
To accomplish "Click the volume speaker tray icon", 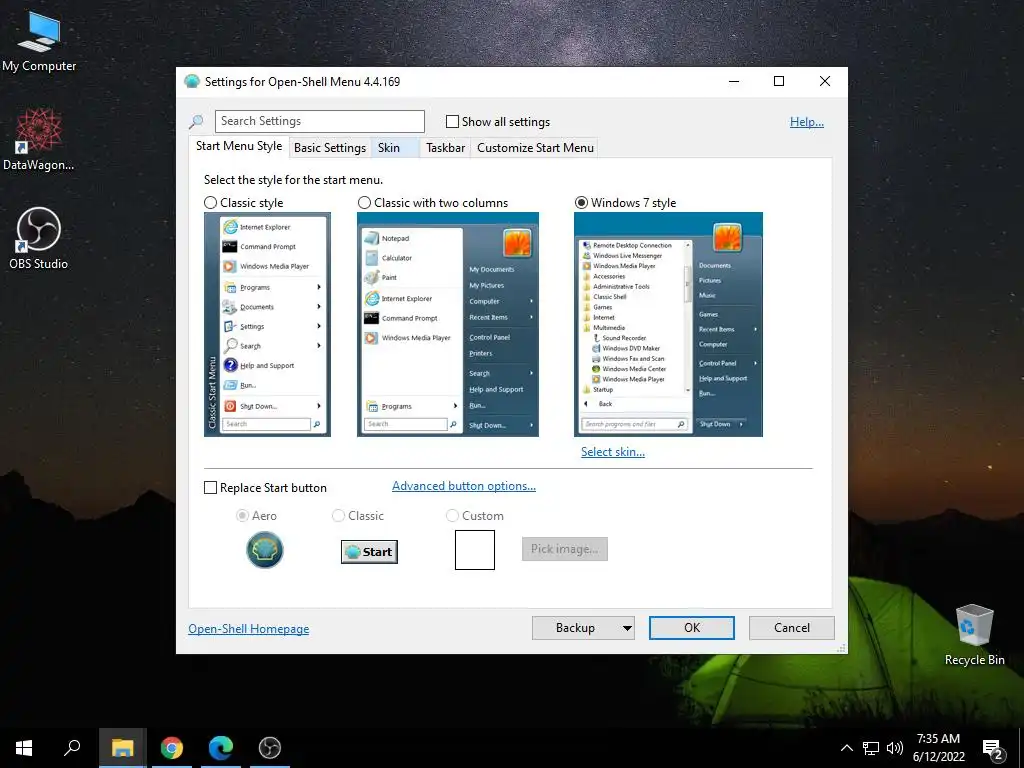I will pos(895,748).
